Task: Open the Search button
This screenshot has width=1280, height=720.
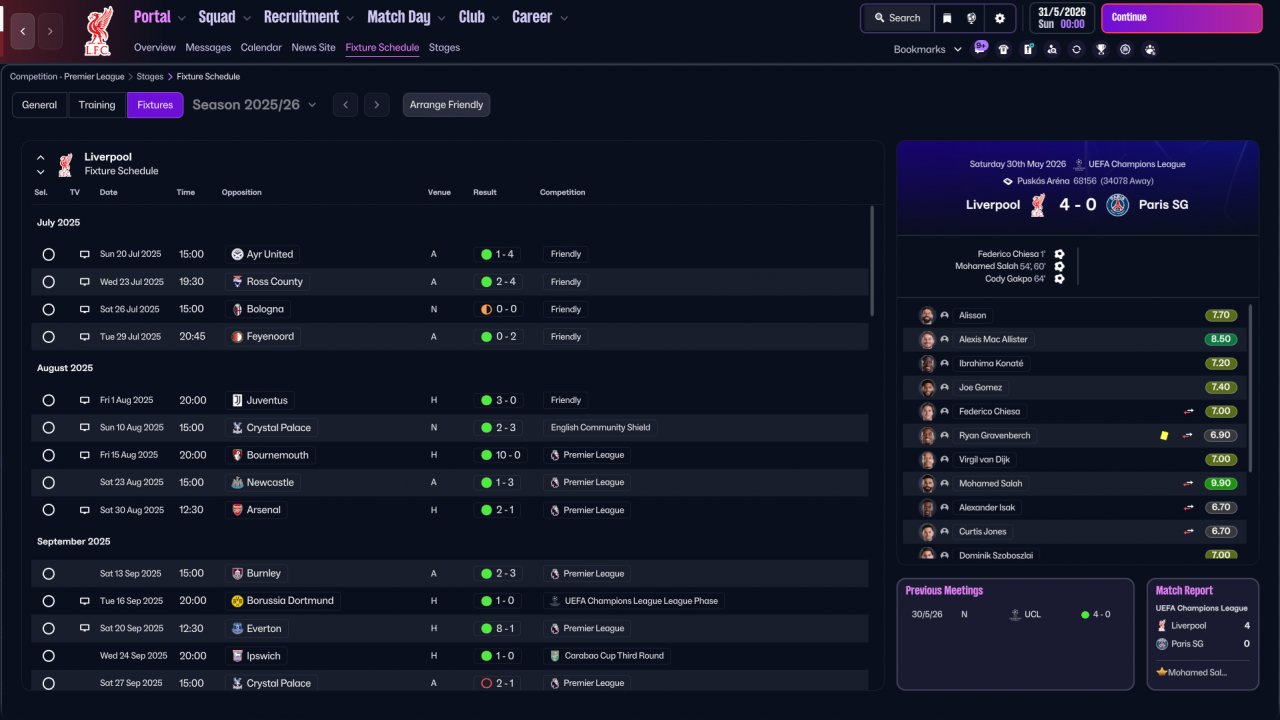Action: tap(896, 18)
